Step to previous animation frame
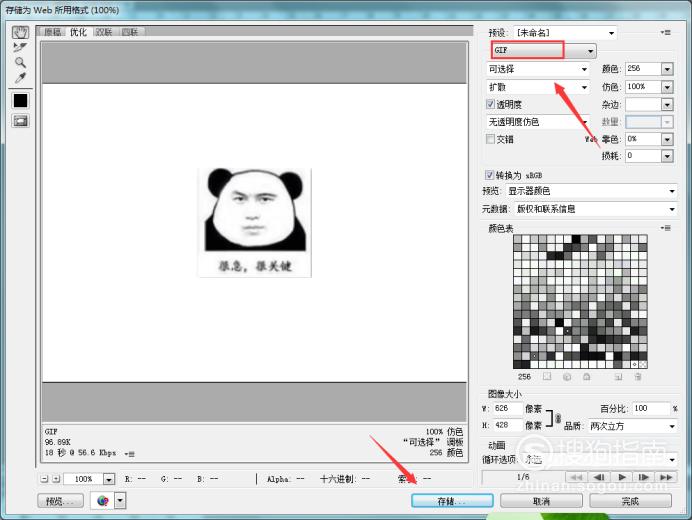The width and height of the screenshot is (692, 520). (598, 477)
